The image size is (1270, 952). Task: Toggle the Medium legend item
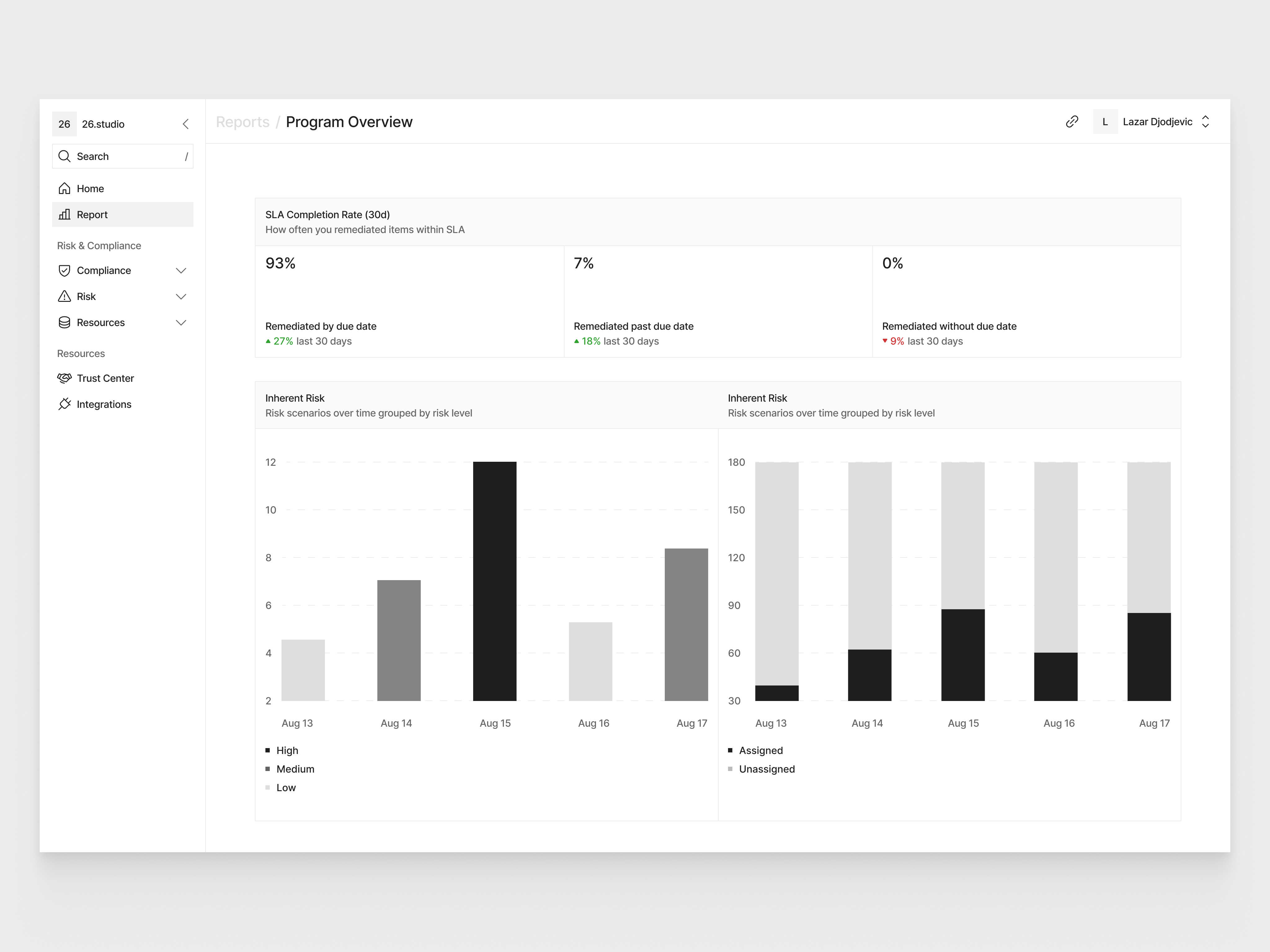click(x=295, y=769)
